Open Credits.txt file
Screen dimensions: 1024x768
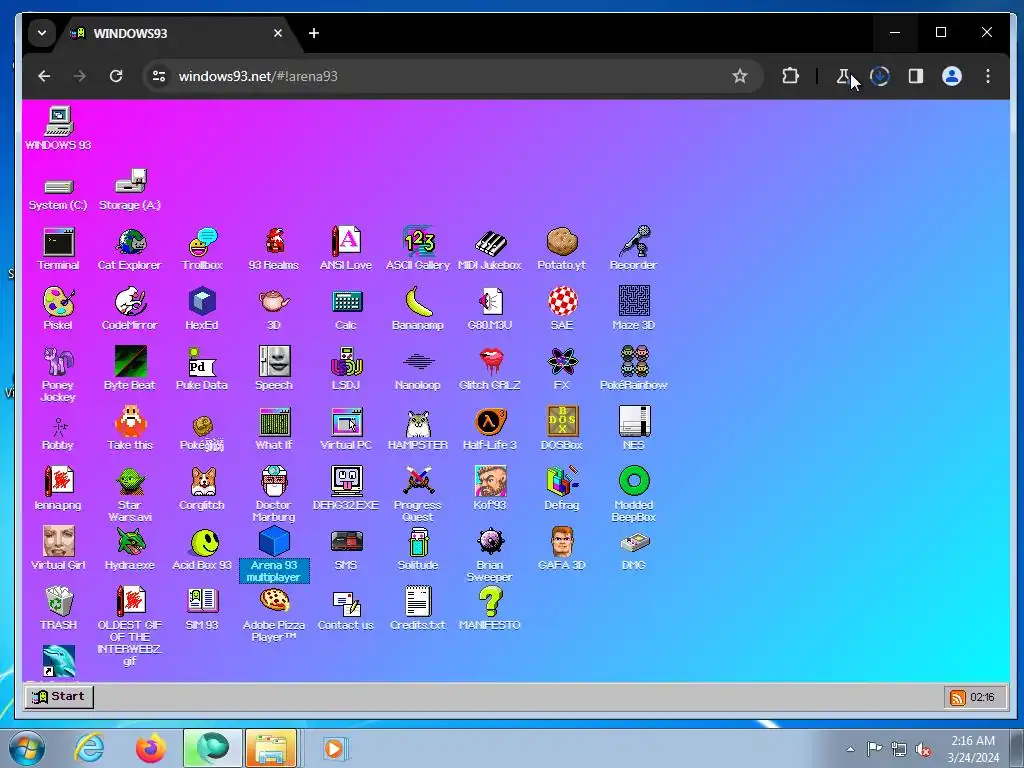point(418,608)
